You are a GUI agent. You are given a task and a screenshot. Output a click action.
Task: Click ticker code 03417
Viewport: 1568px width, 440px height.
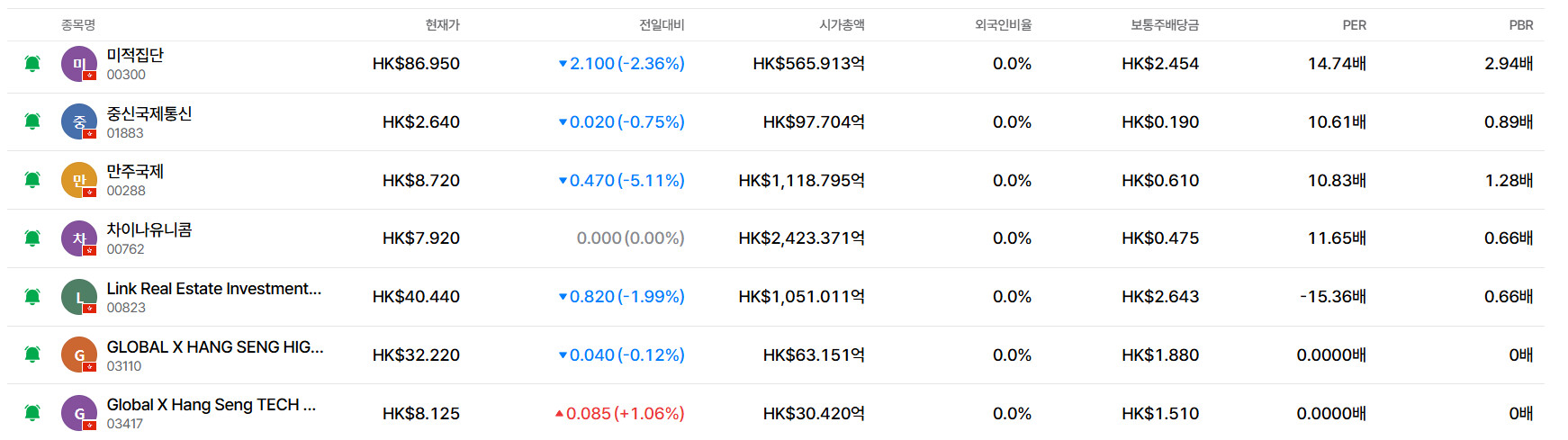(x=124, y=424)
